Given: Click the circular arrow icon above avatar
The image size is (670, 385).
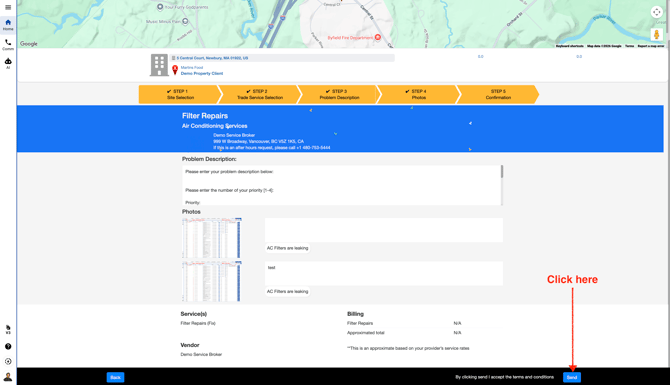Looking at the screenshot, I should point(8,361).
